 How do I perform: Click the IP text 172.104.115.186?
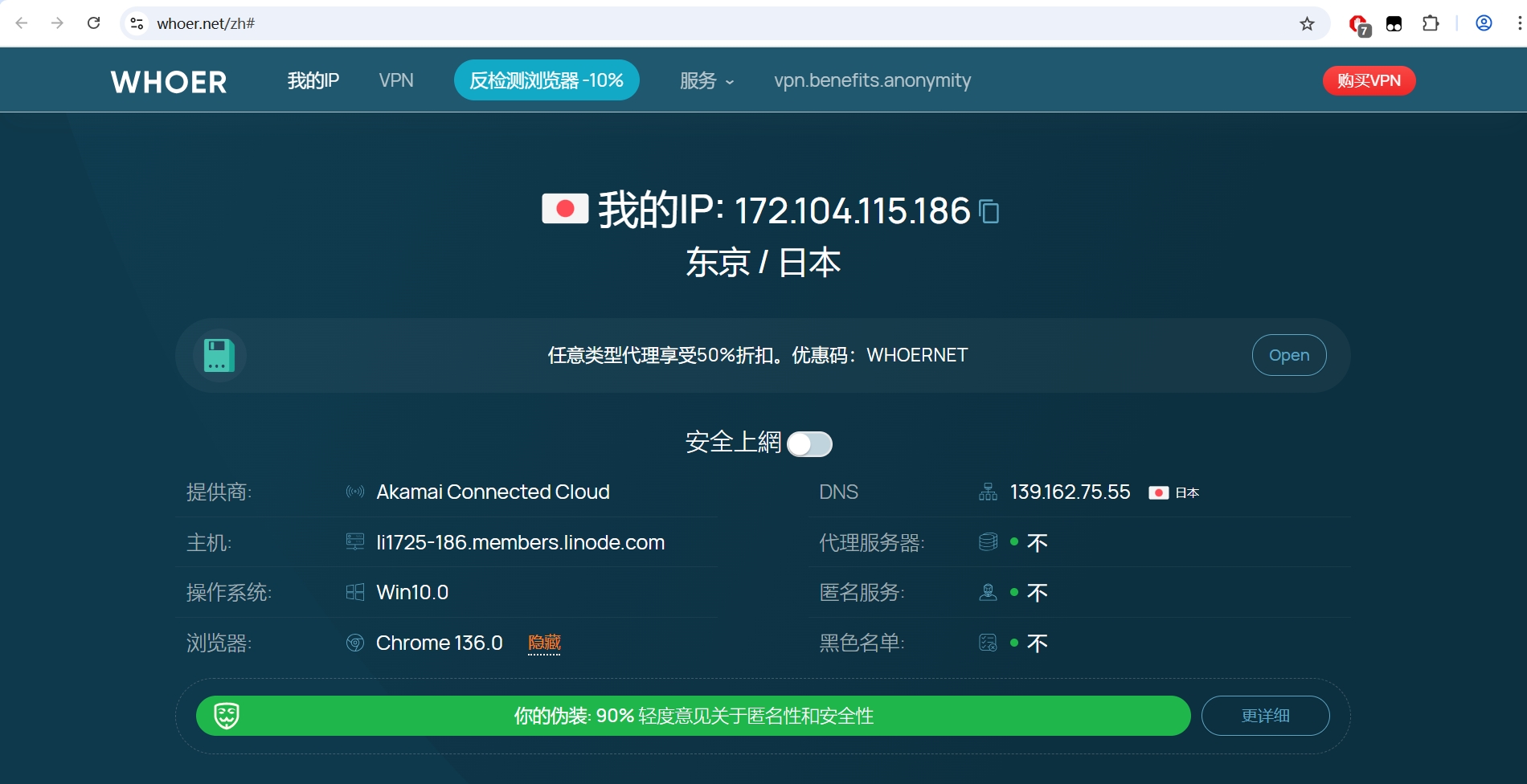(853, 210)
